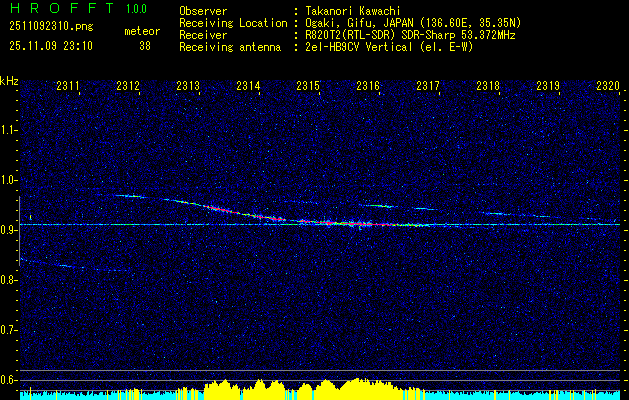Click the 2314 time marker
This screenshot has width=629, height=400.
[x=248, y=85]
